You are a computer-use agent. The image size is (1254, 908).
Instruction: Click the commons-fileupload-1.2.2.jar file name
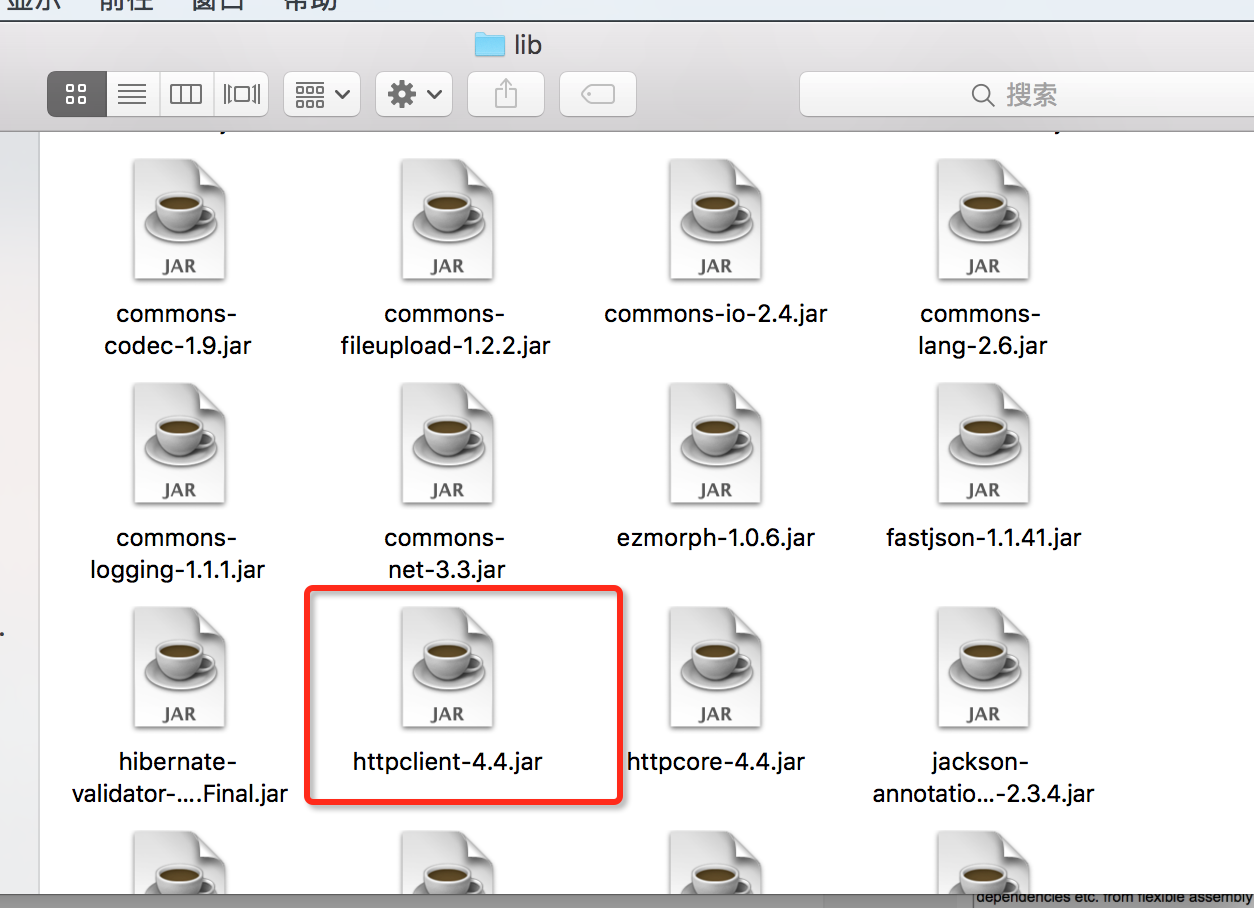tap(446, 330)
